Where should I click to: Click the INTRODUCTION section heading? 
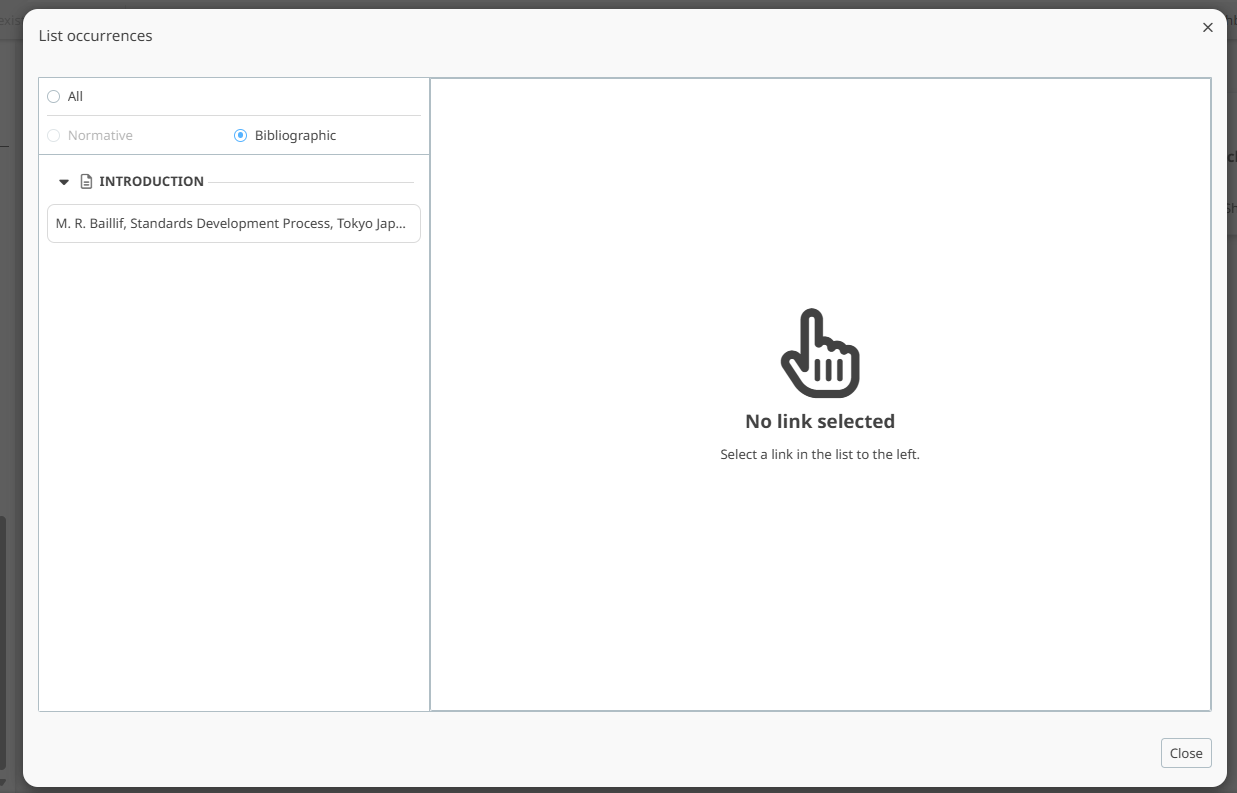click(x=151, y=182)
